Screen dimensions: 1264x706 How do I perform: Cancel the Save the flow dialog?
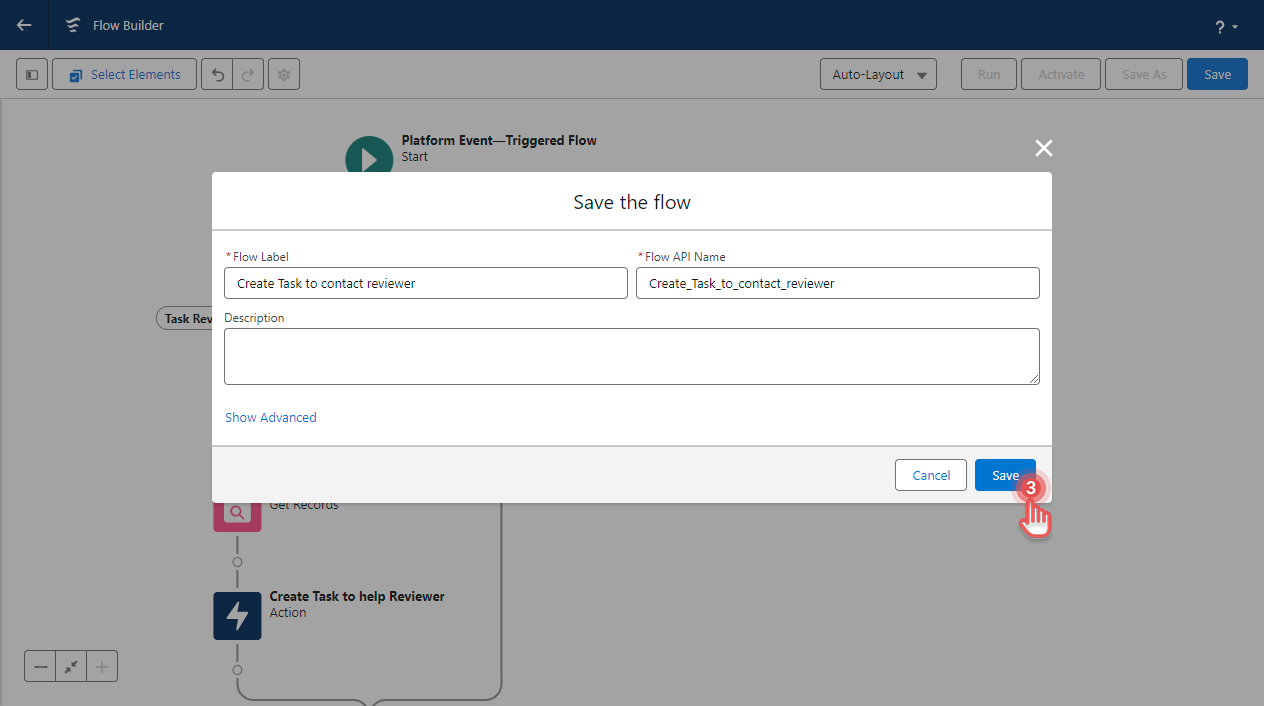(x=930, y=474)
